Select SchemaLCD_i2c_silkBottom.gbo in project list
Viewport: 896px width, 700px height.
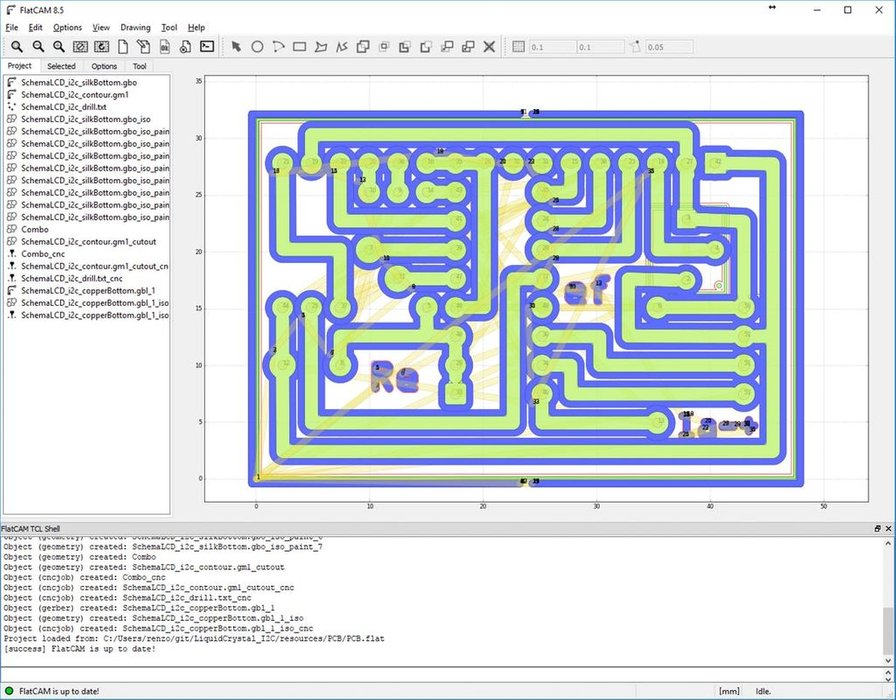pos(79,82)
